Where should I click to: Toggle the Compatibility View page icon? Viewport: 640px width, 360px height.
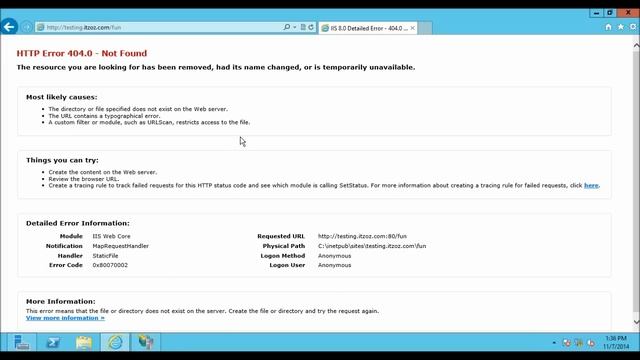[x=303, y=27]
